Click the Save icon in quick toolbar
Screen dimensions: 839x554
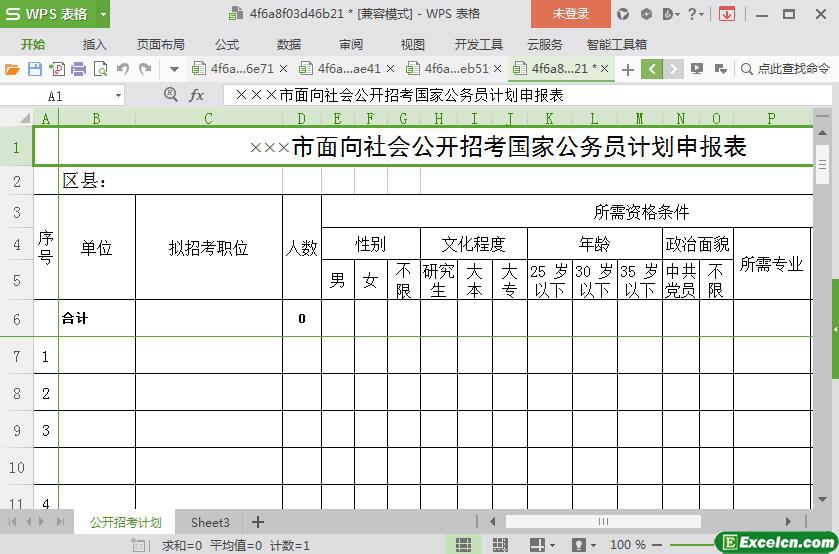tap(35, 69)
